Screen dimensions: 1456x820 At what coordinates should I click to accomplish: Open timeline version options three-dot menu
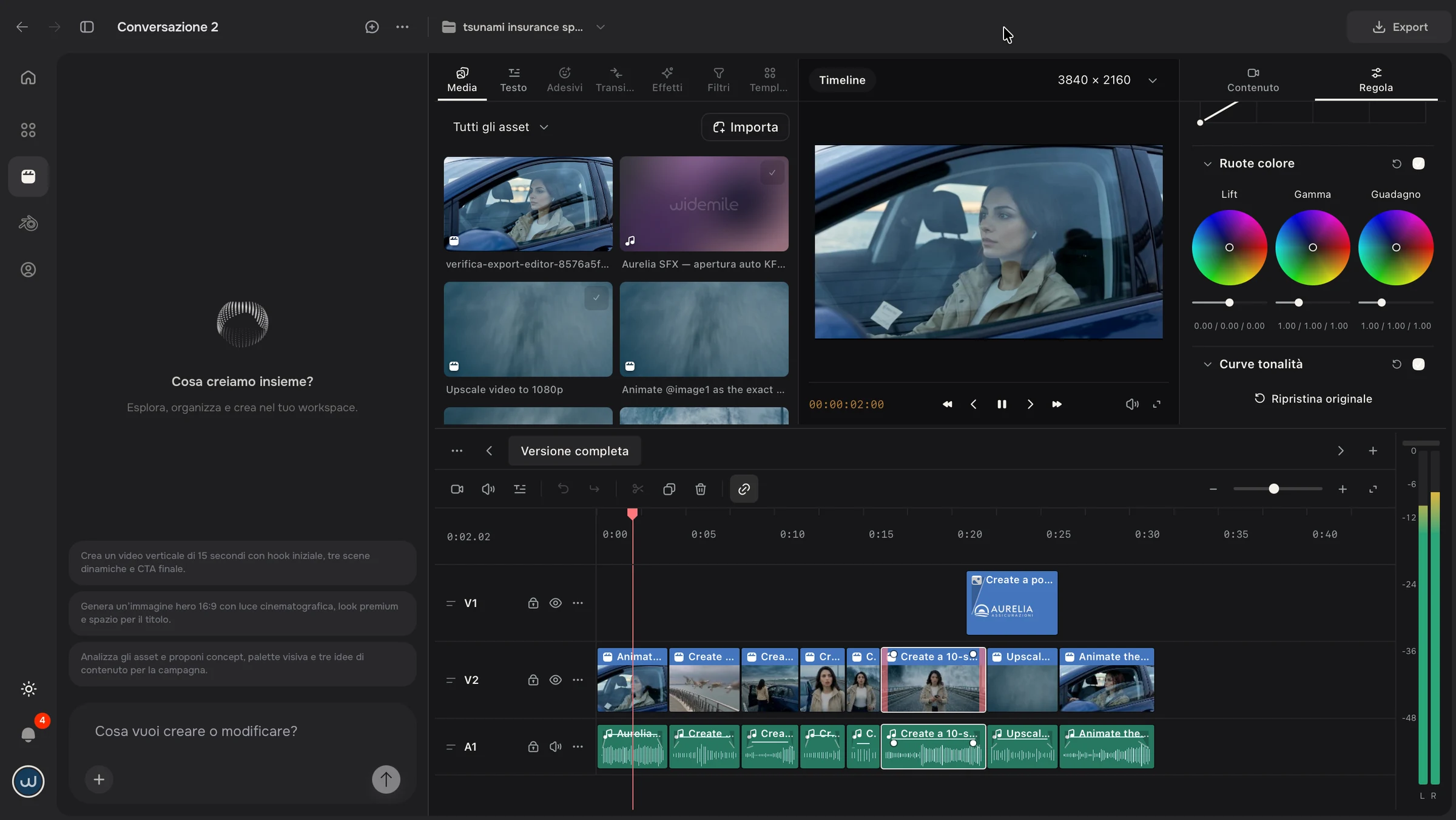pos(457,451)
